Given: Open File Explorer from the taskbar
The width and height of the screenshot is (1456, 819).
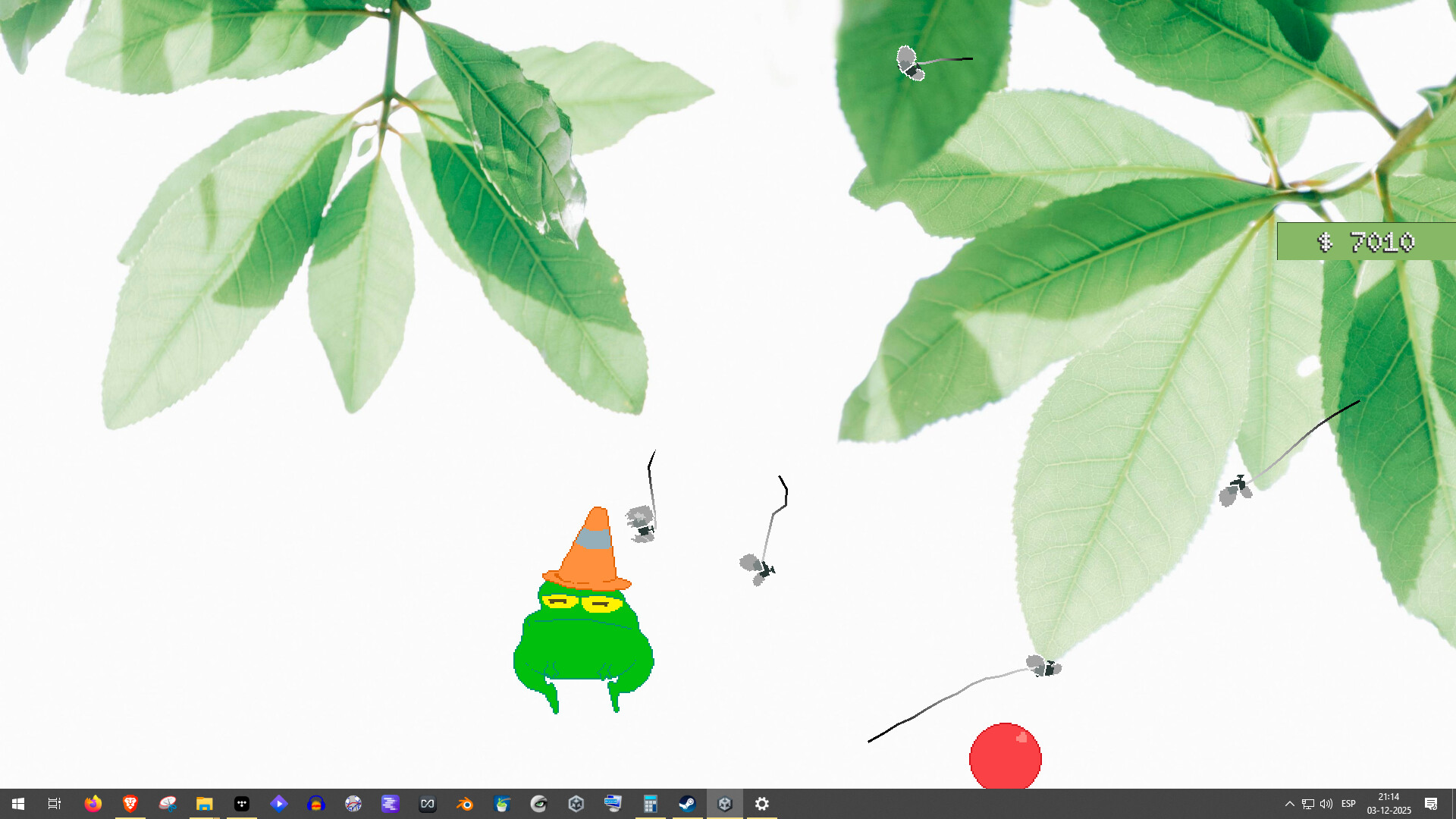Looking at the screenshot, I should (205, 804).
